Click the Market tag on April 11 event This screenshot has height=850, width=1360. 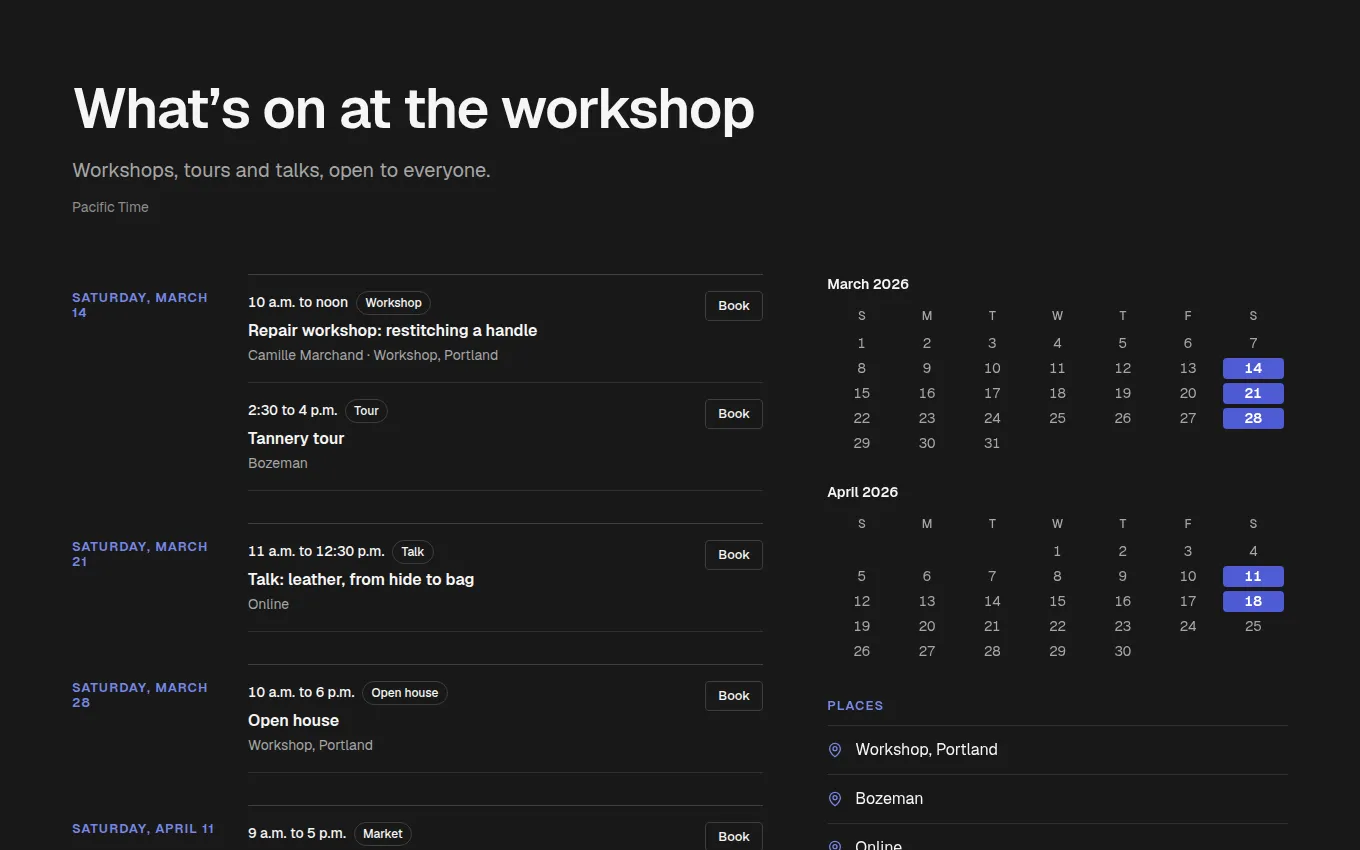(383, 834)
